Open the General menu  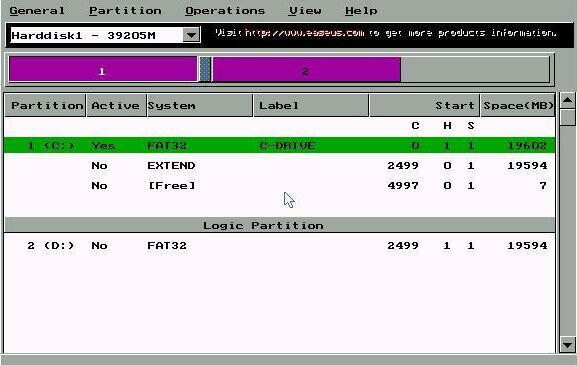click(x=37, y=11)
